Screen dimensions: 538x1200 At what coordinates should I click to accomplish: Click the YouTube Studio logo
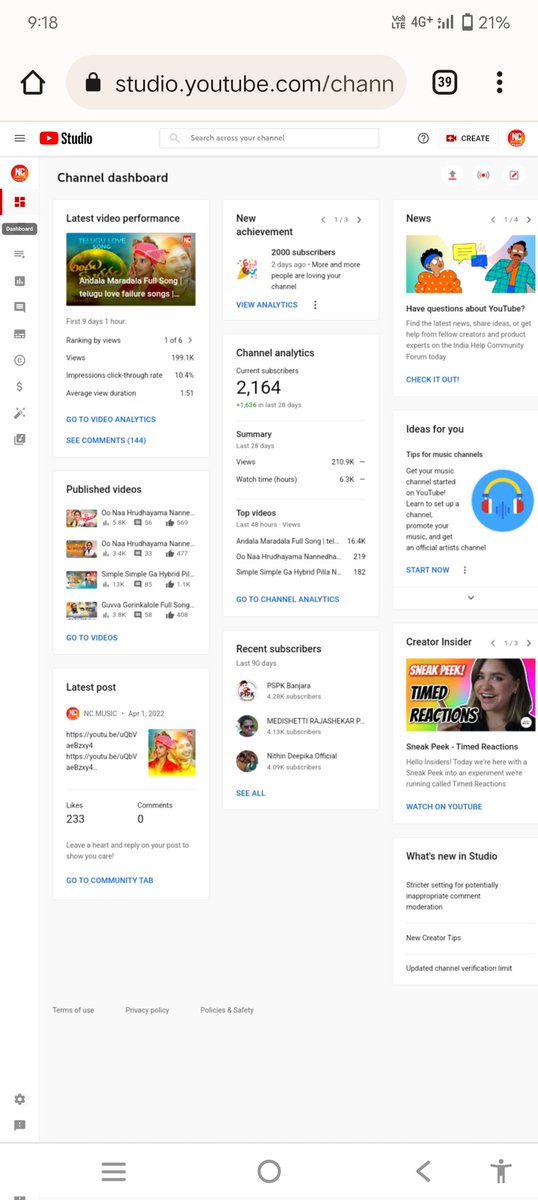click(x=66, y=138)
